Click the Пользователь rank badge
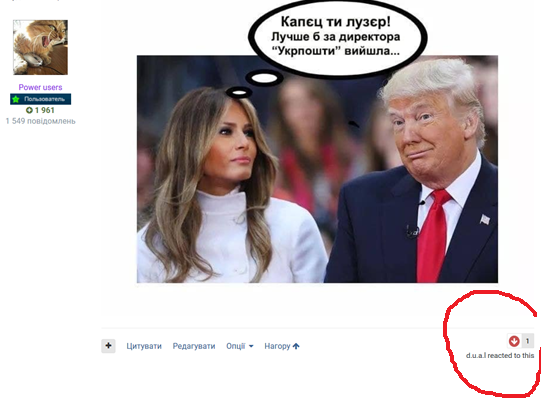 pos(40,99)
